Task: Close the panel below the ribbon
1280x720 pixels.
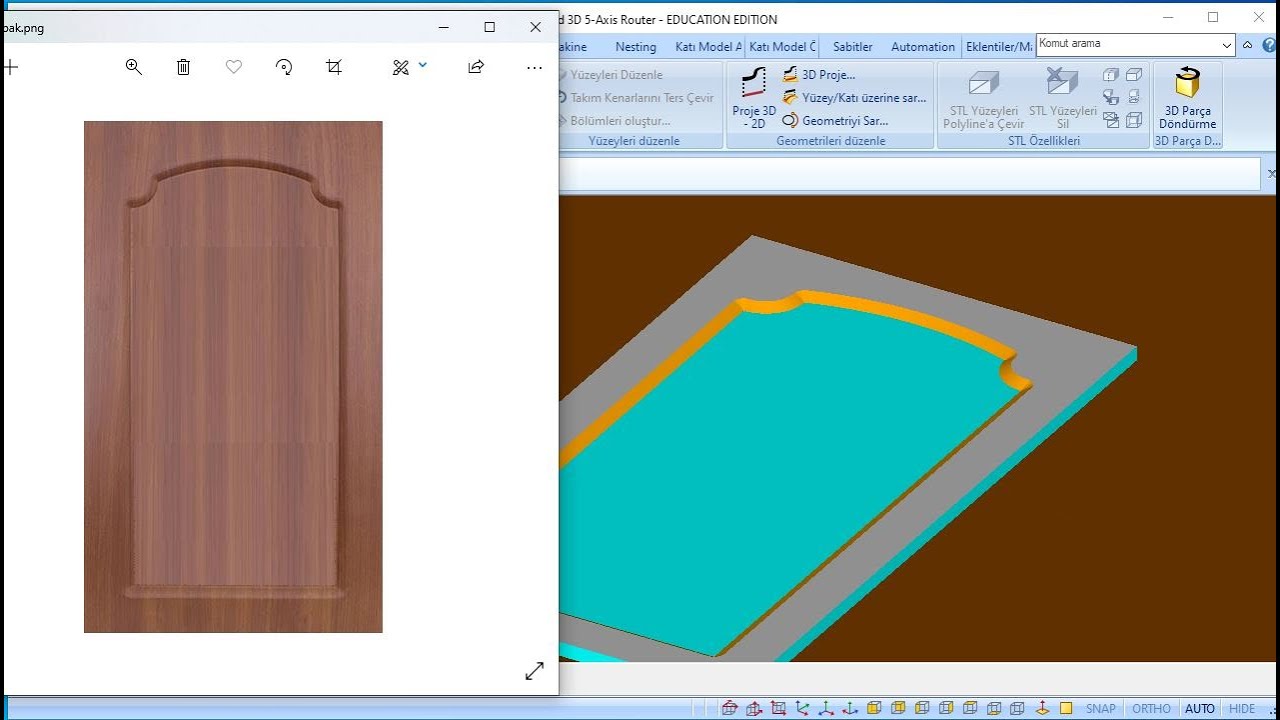Action: (1272, 173)
